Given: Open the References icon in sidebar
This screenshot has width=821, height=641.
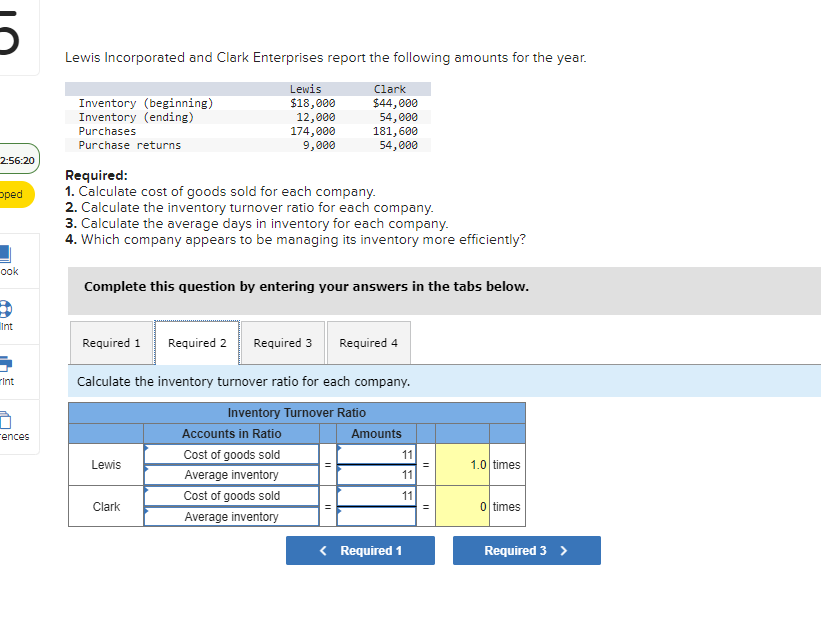Looking at the screenshot, I should [5, 420].
